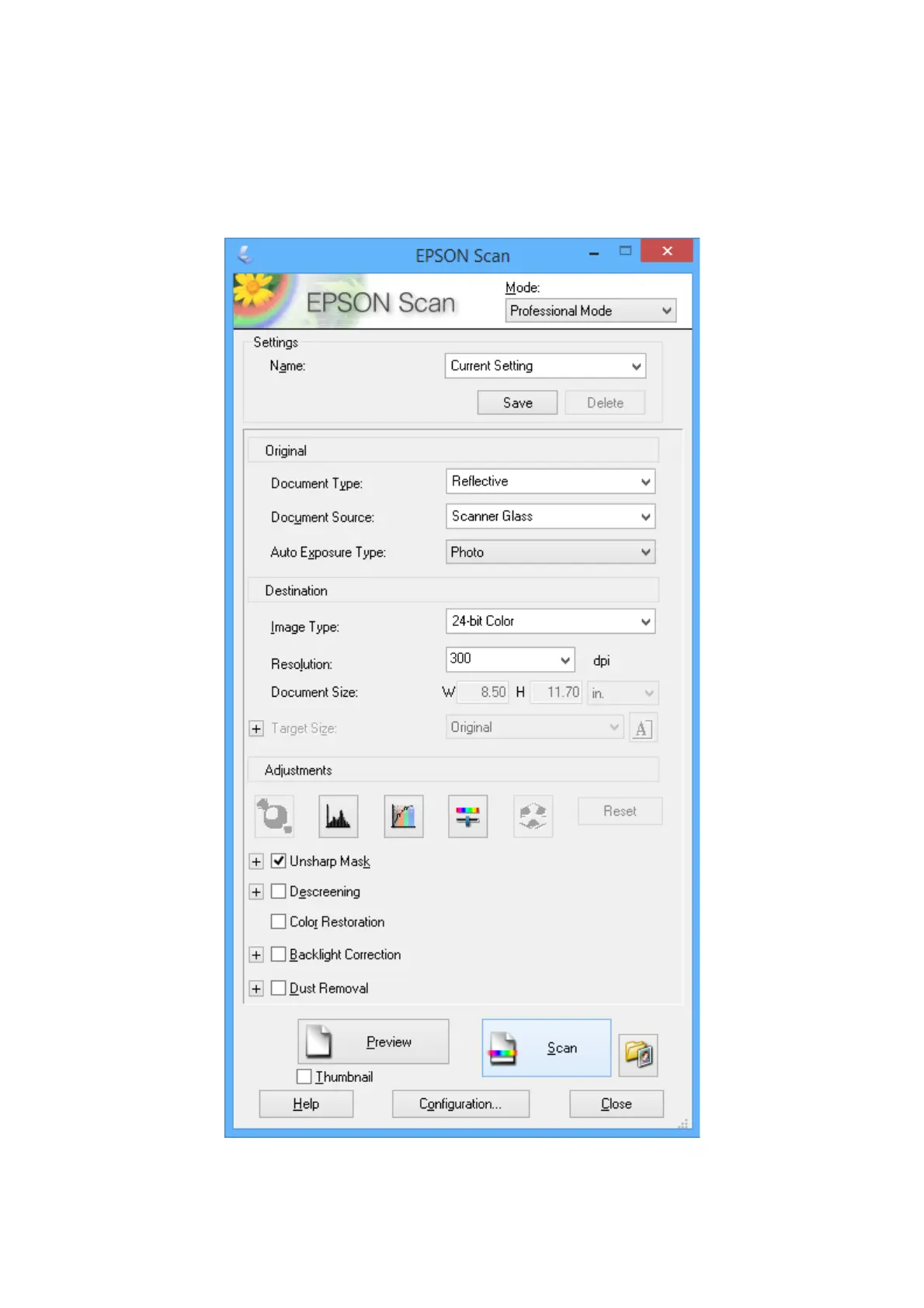Click the Auto Exposure adjustment icon
Screen dimensions: 924x1308
click(274, 816)
